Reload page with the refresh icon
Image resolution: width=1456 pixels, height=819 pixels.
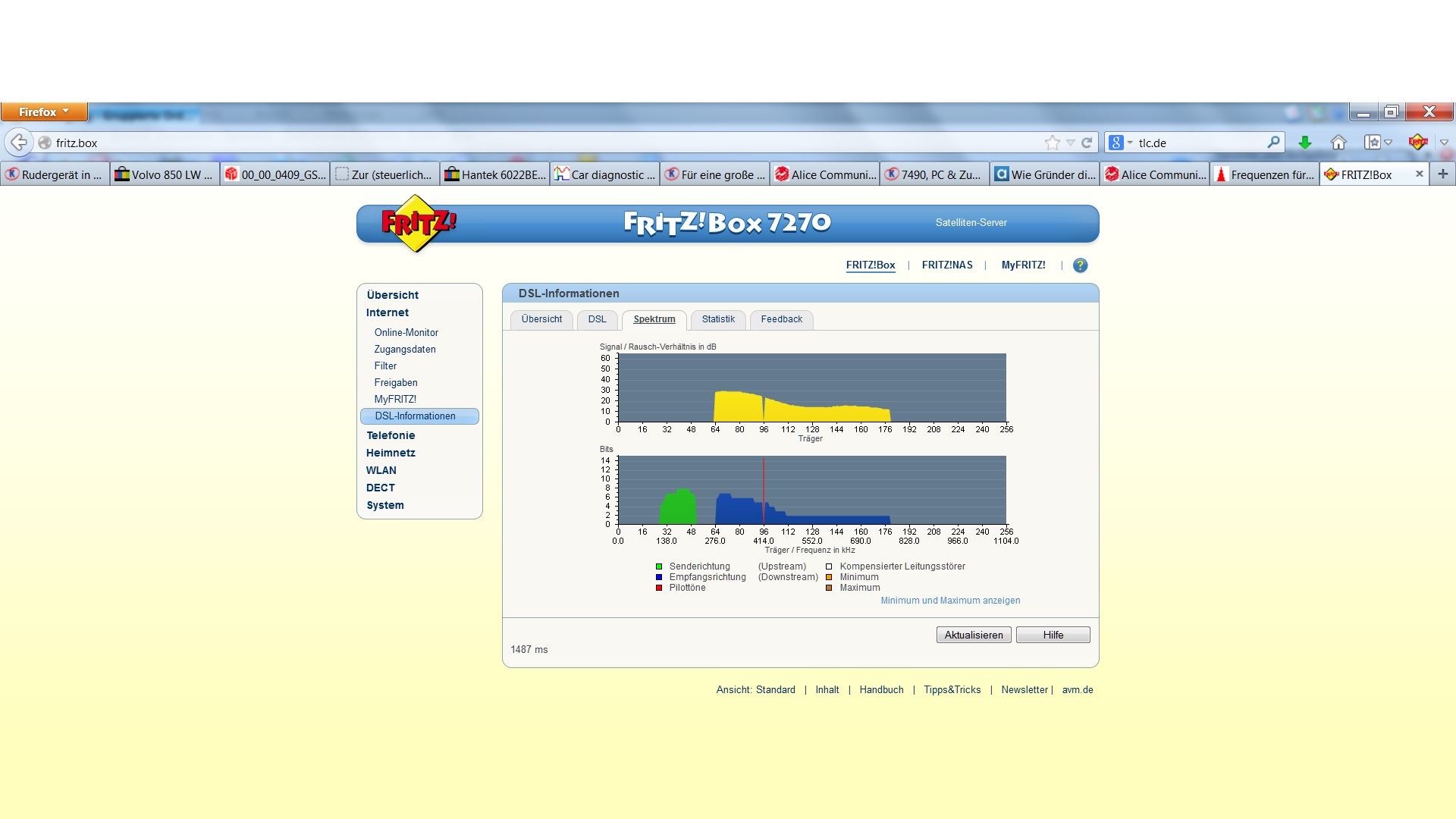(1087, 143)
